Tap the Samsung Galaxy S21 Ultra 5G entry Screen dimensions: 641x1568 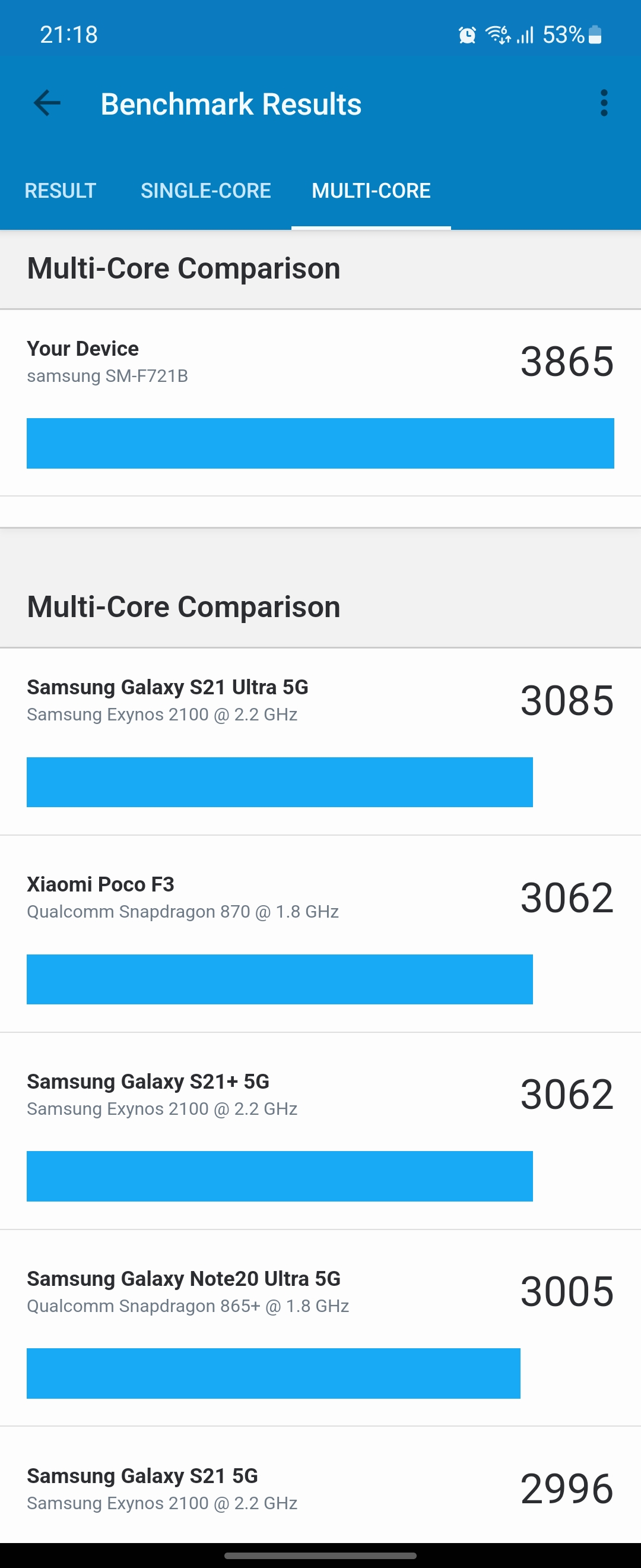320,741
